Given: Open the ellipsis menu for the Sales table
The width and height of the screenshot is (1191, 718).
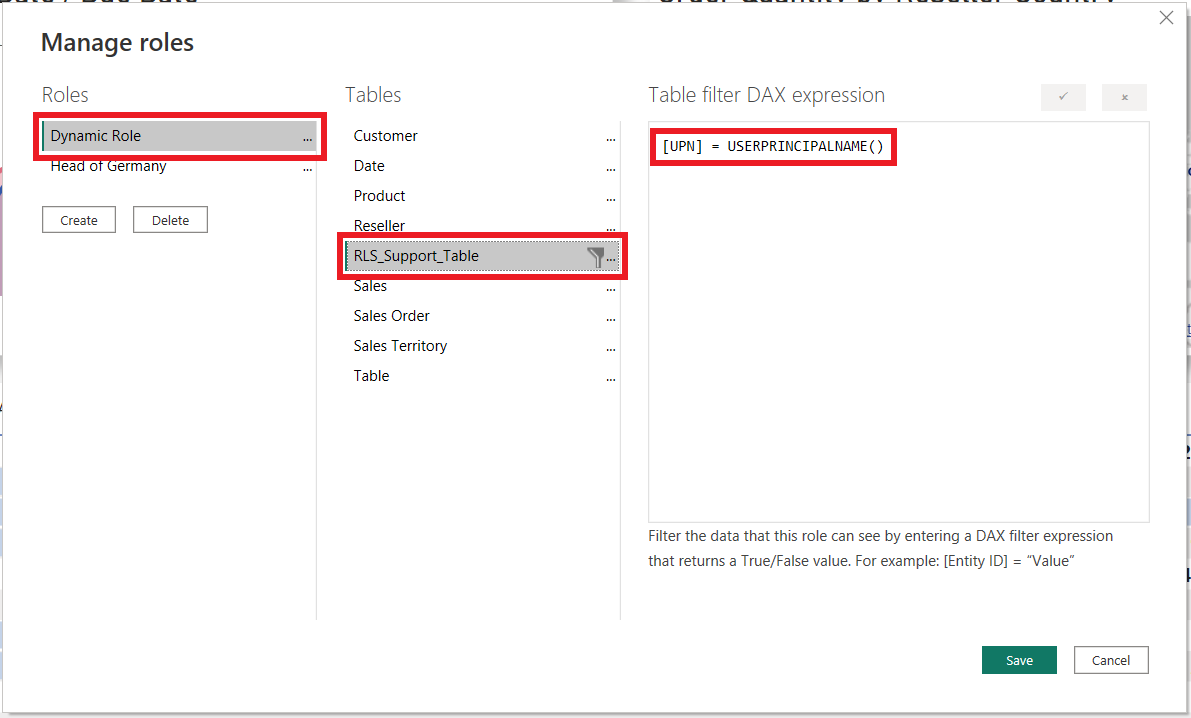Looking at the screenshot, I should click(611, 288).
